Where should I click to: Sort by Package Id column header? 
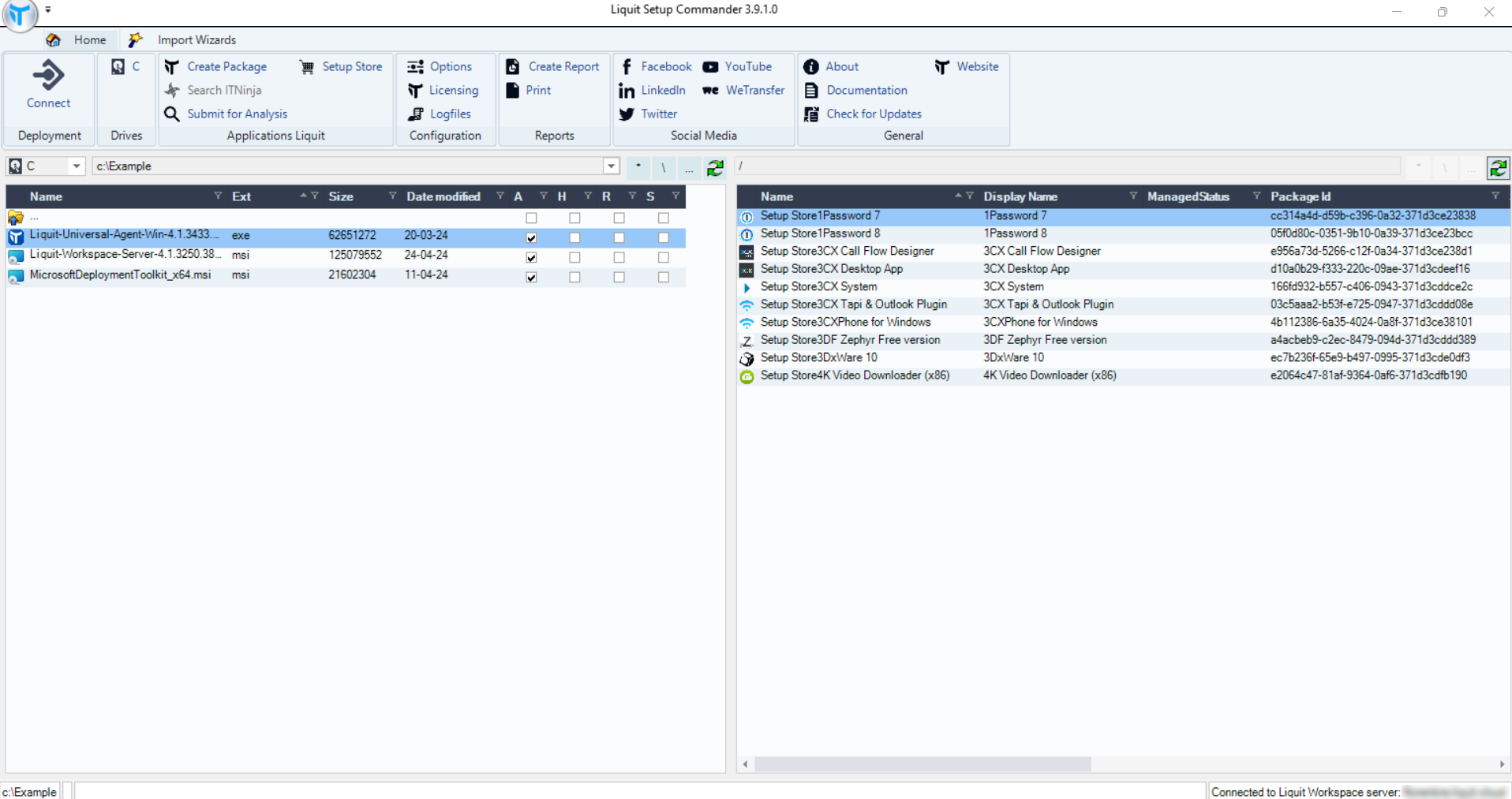click(1301, 196)
